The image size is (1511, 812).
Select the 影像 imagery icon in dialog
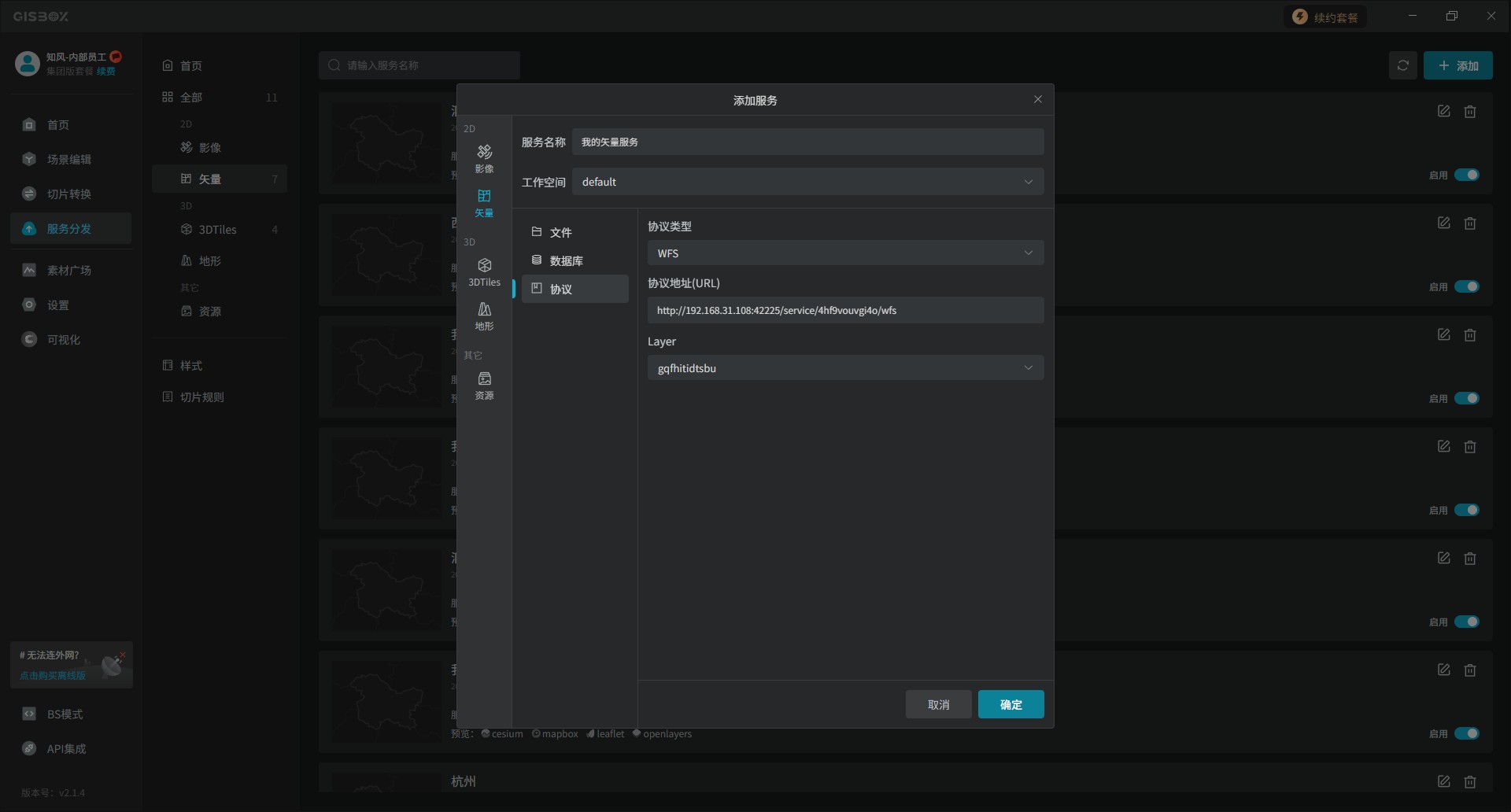(484, 158)
